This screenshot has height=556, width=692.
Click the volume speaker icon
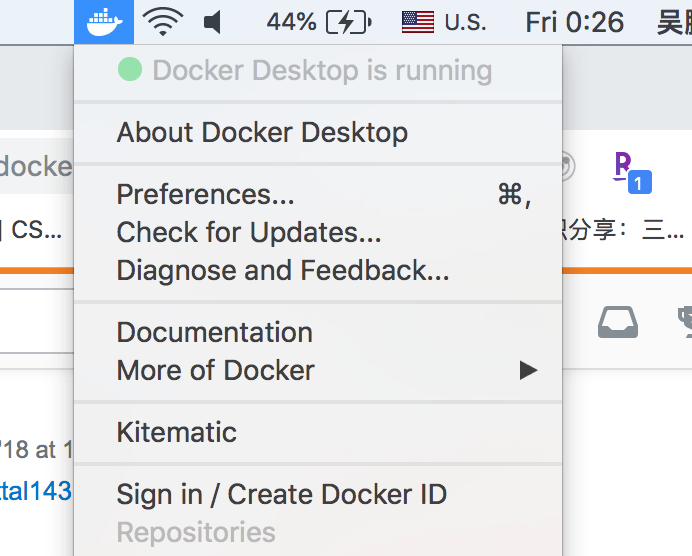pos(212,21)
